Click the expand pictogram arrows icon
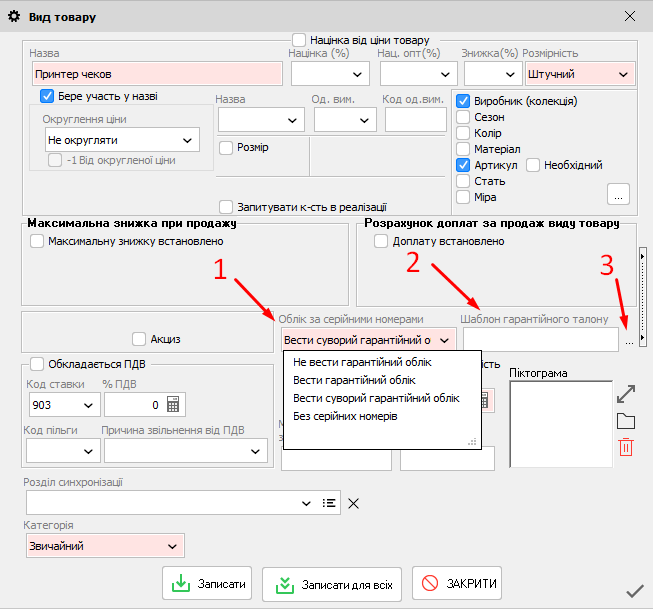 click(x=626, y=393)
